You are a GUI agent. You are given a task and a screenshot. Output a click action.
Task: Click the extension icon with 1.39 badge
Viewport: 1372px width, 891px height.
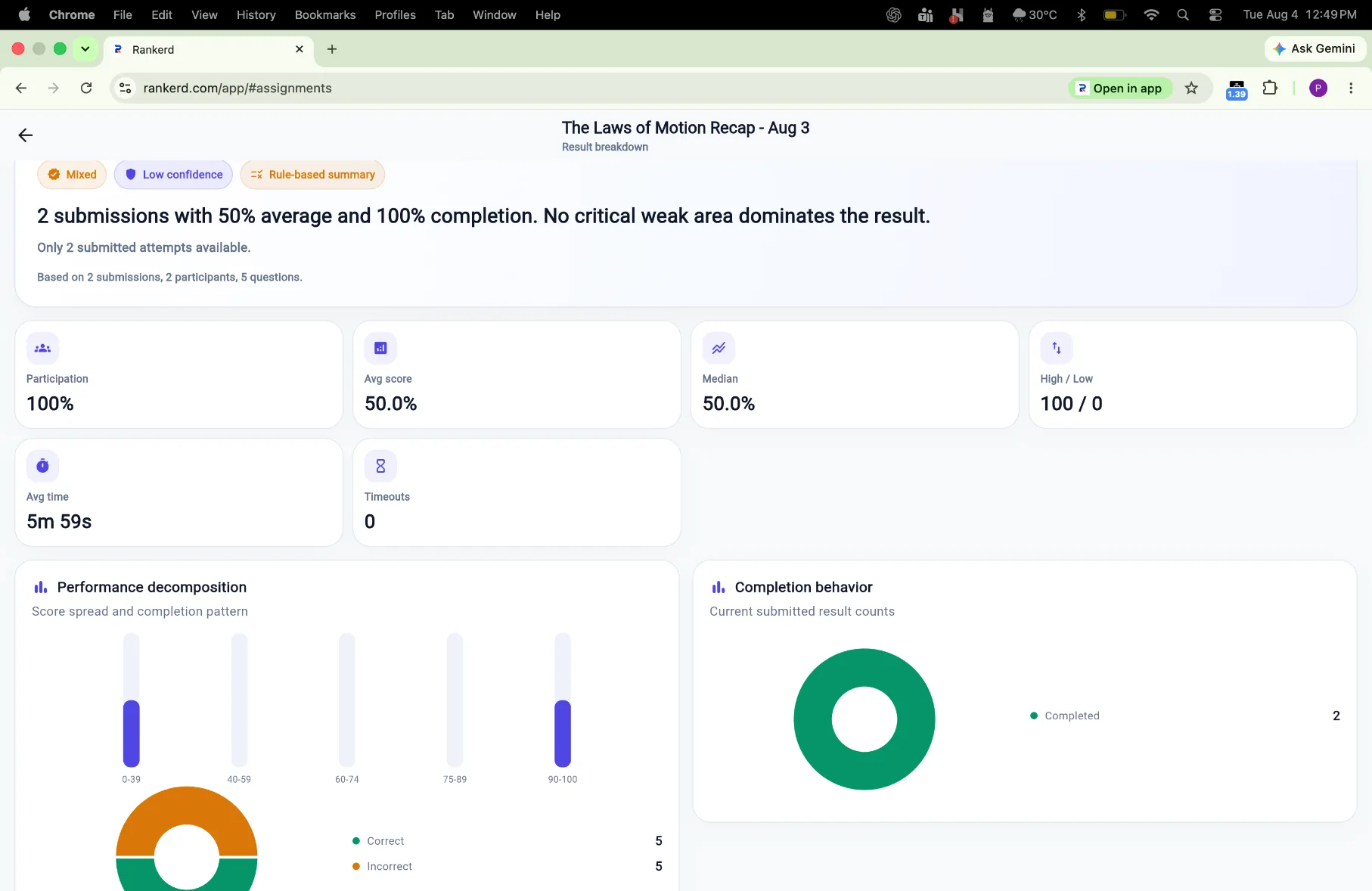pyautogui.click(x=1237, y=89)
